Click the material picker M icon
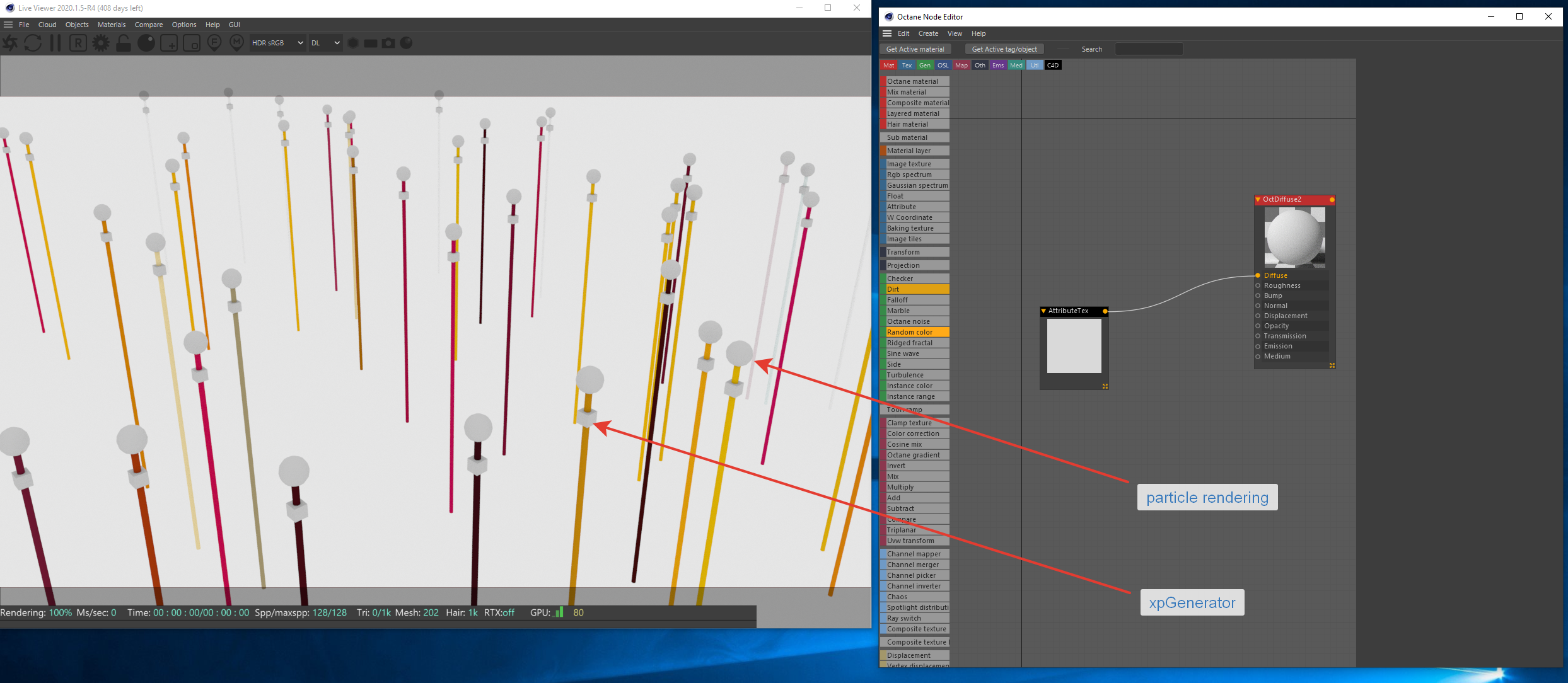The width and height of the screenshot is (1568, 683). tap(237, 43)
